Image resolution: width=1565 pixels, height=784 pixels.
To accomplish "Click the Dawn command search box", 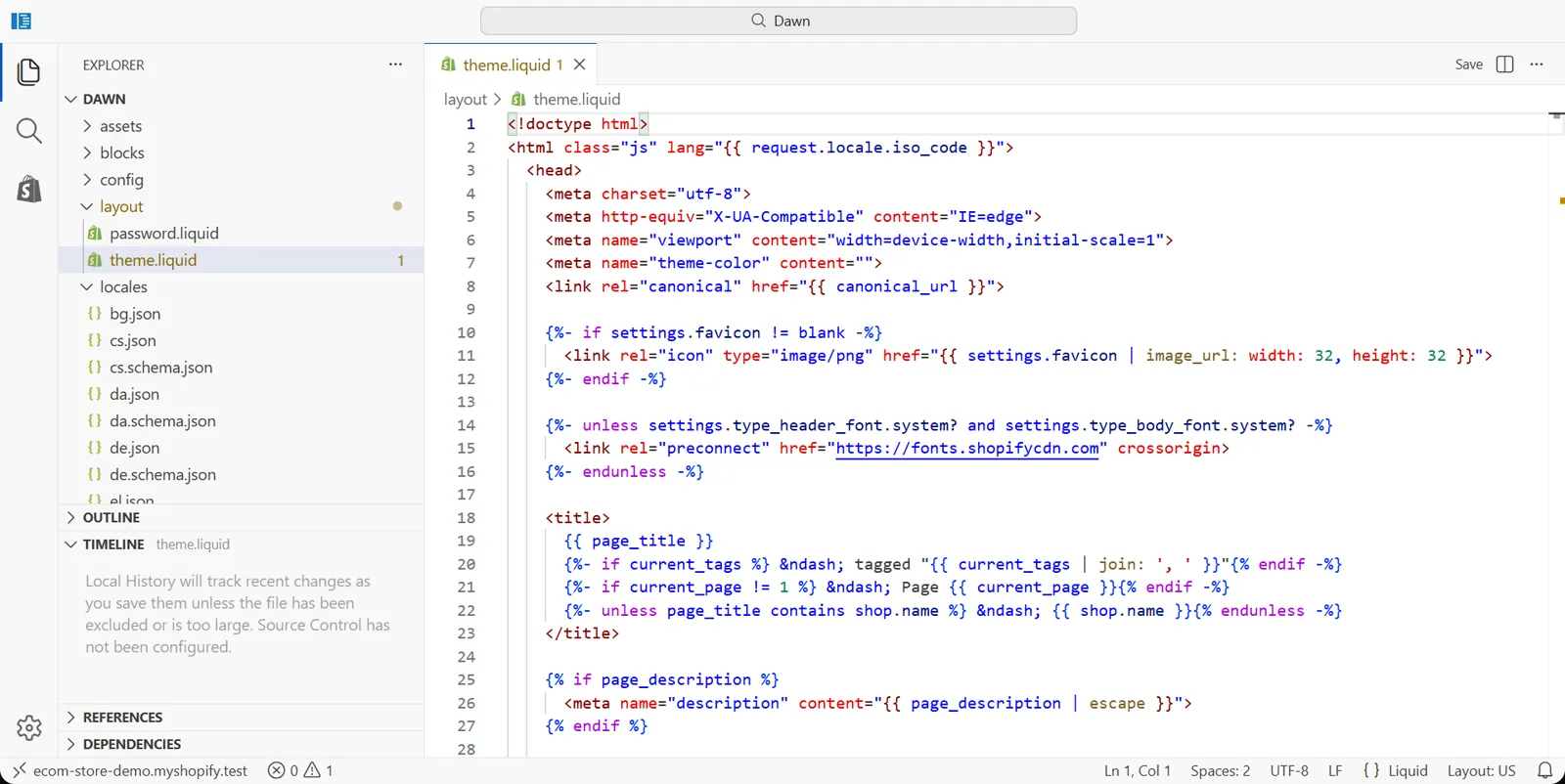I will tap(779, 21).
